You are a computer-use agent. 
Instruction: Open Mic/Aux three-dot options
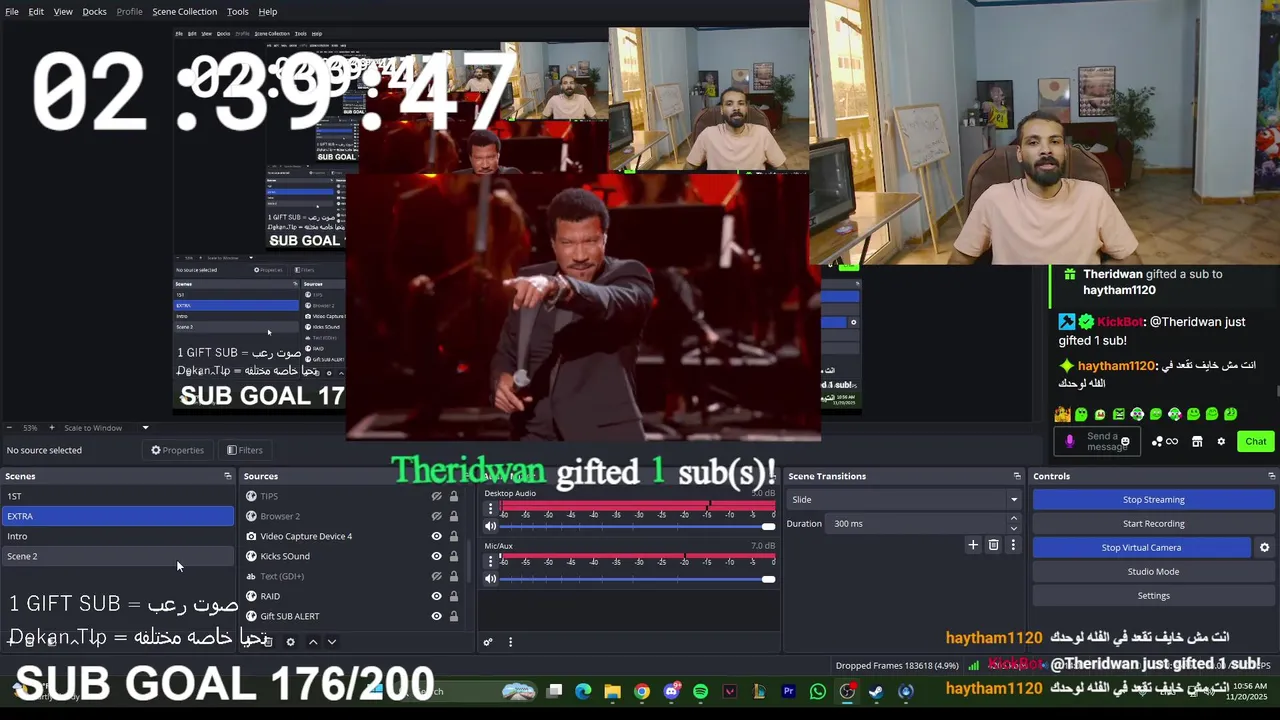(x=490, y=561)
